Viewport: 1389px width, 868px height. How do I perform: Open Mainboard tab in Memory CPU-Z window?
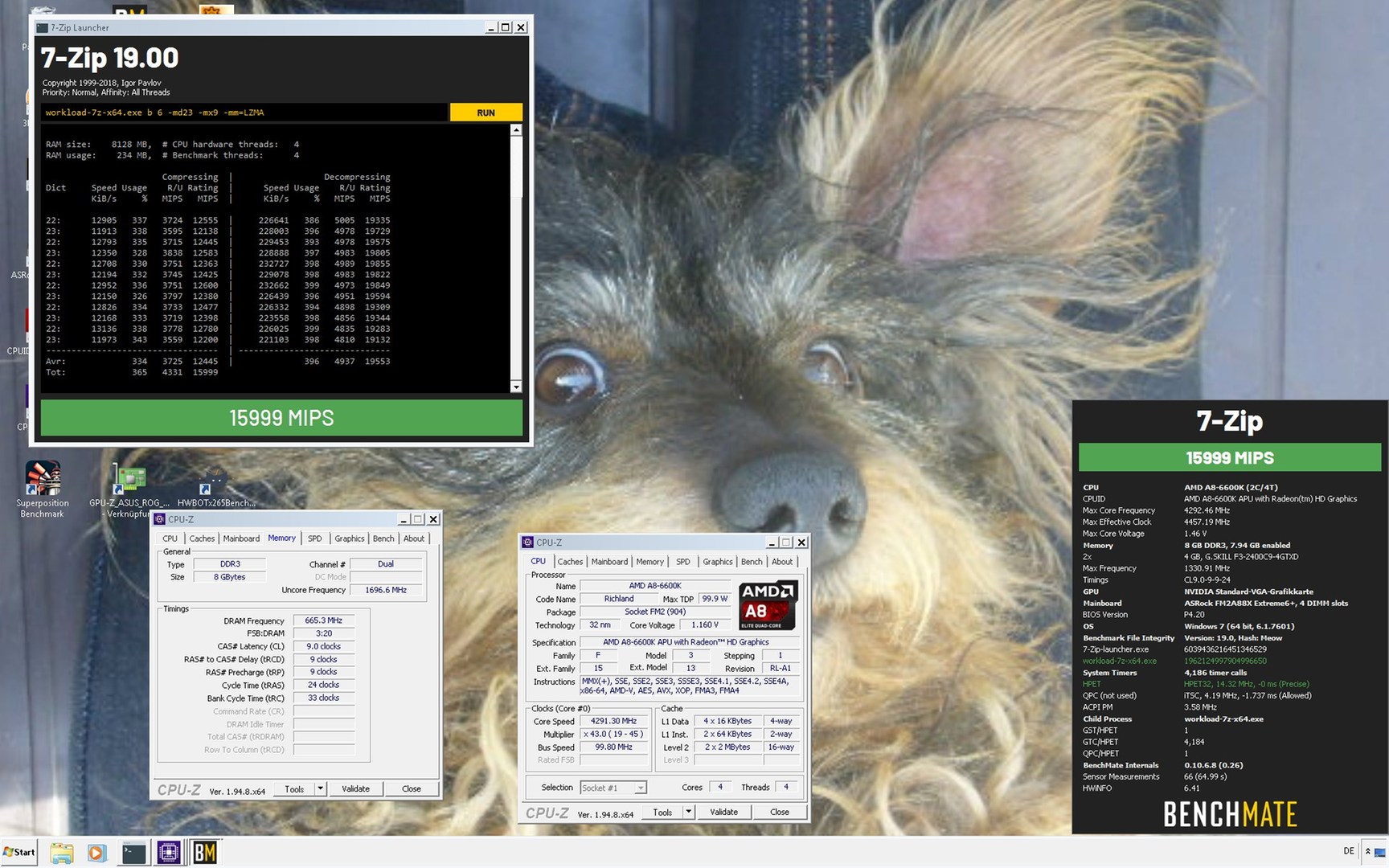coord(241,538)
